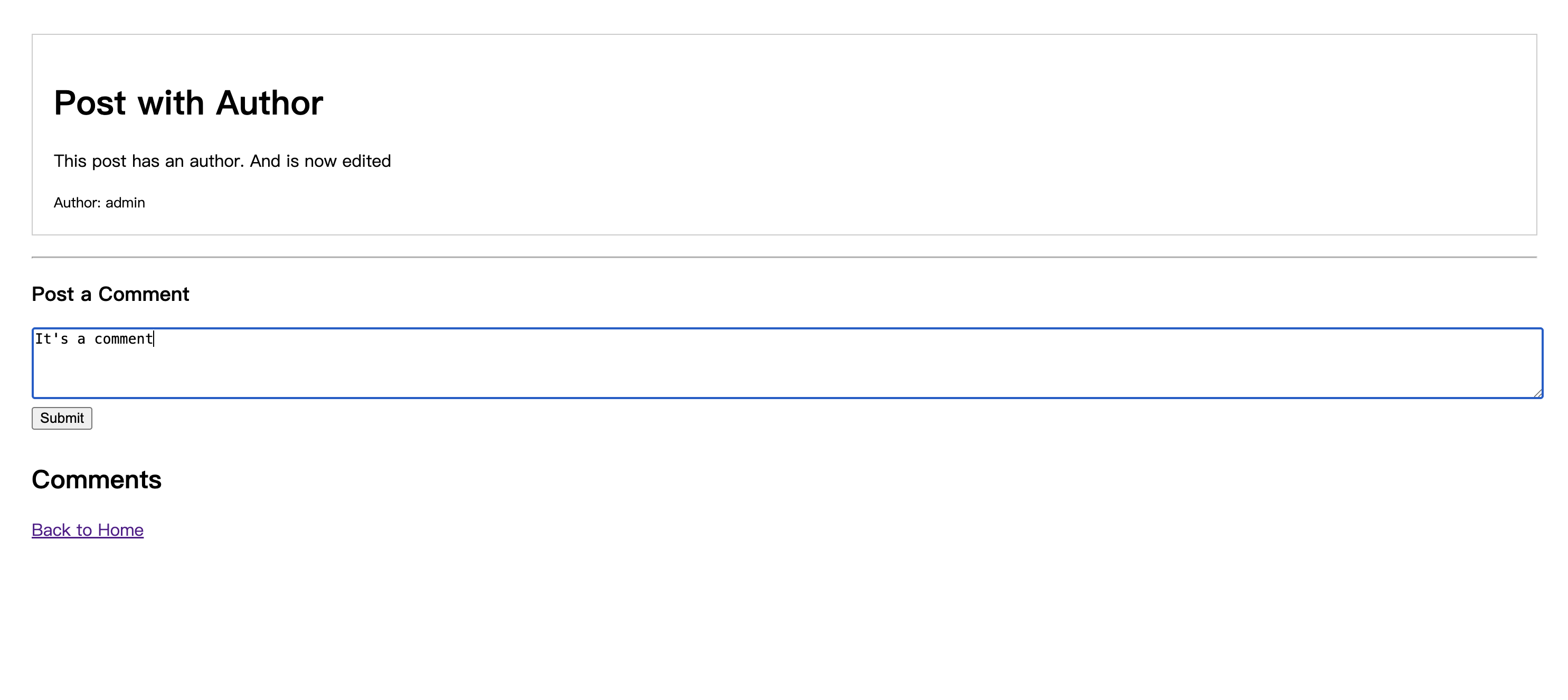Click the phrase "And is now edited"
Screen dimensions: 1568x700
(x=320, y=162)
